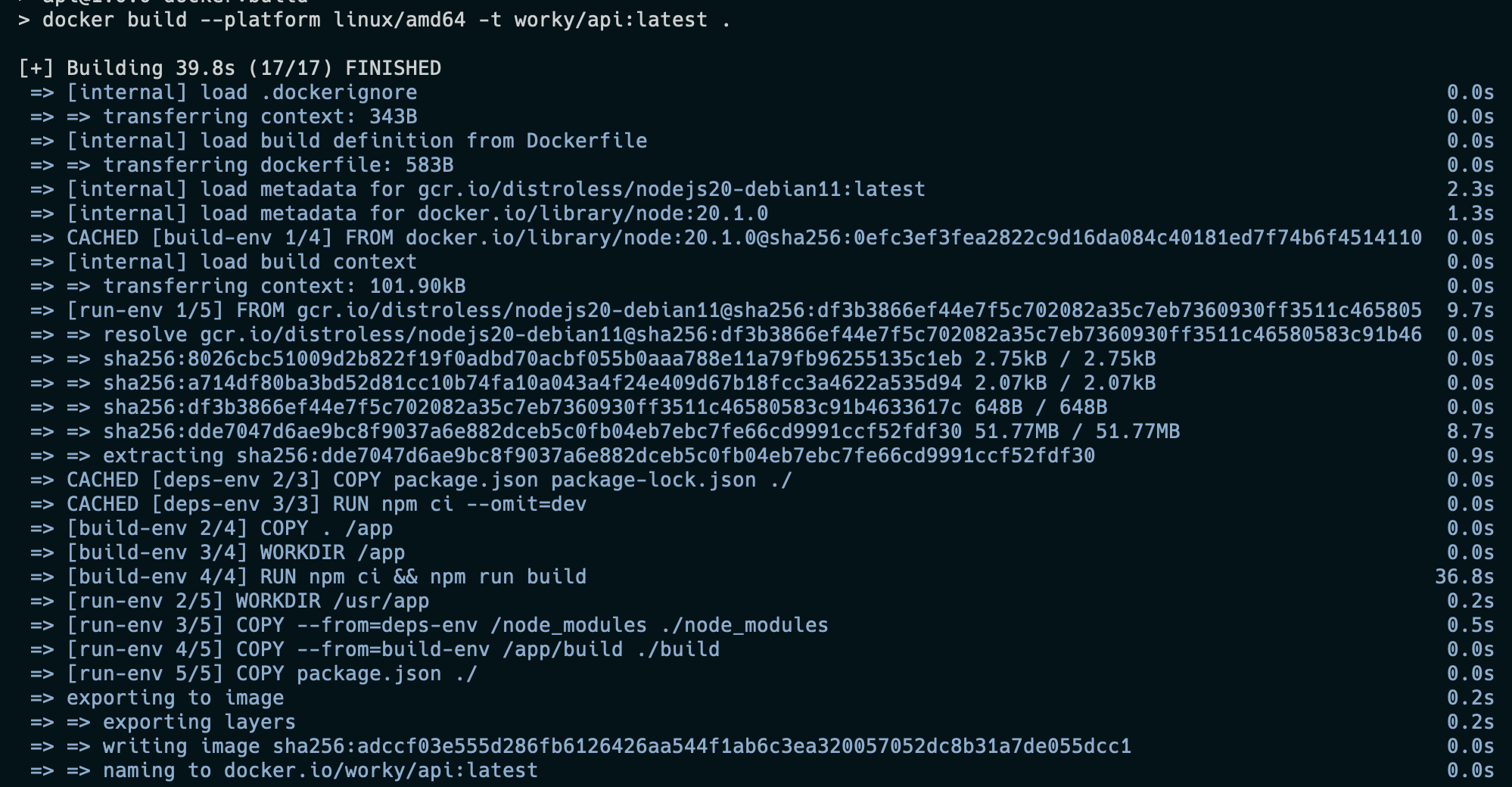The image size is (1512, 787).
Task: Click the 51.77MB / 51.77MB download progress
Action: tap(1077, 431)
